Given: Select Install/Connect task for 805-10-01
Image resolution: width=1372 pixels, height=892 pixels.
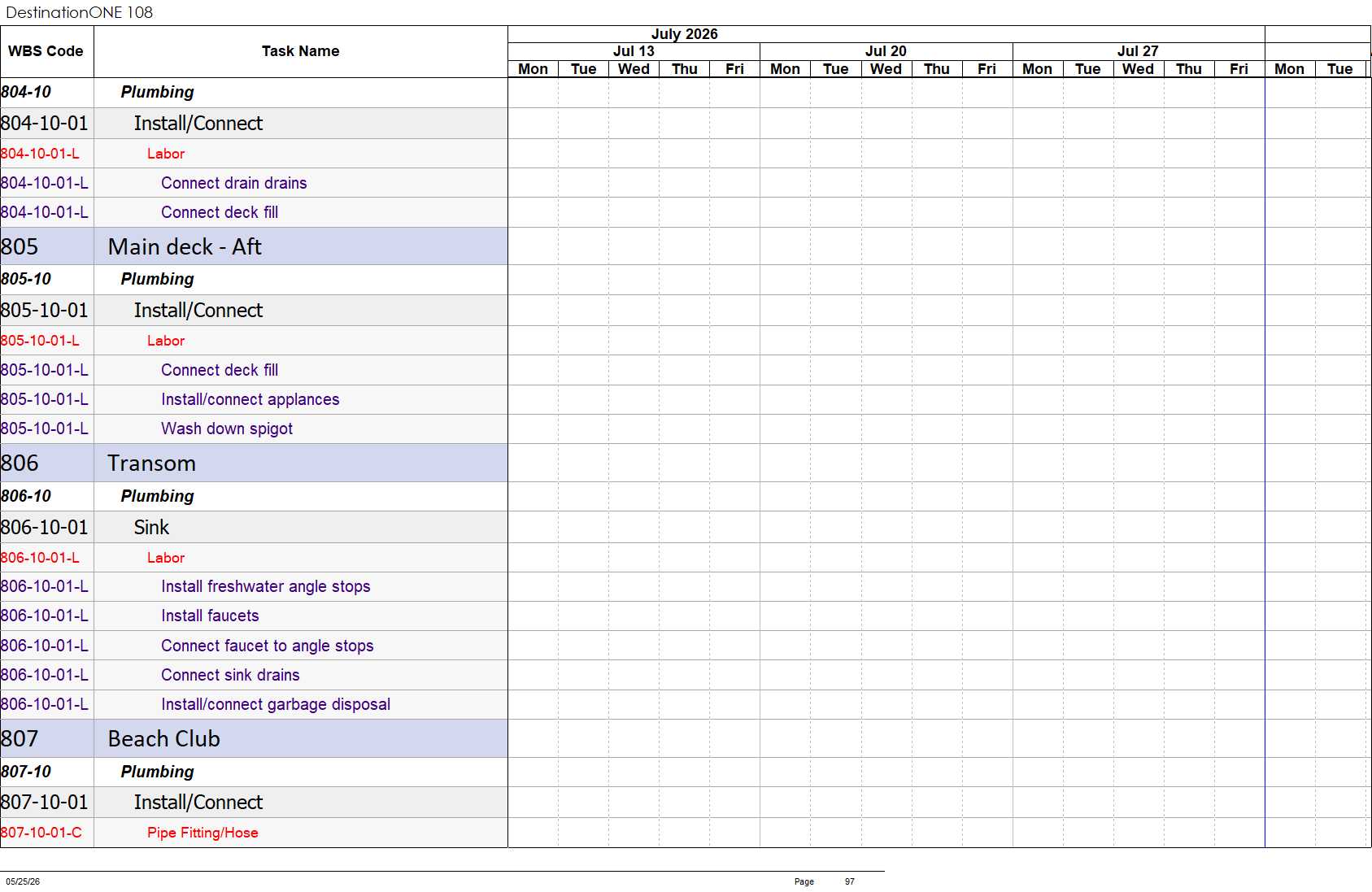Looking at the screenshot, I should tap(301, 311).
